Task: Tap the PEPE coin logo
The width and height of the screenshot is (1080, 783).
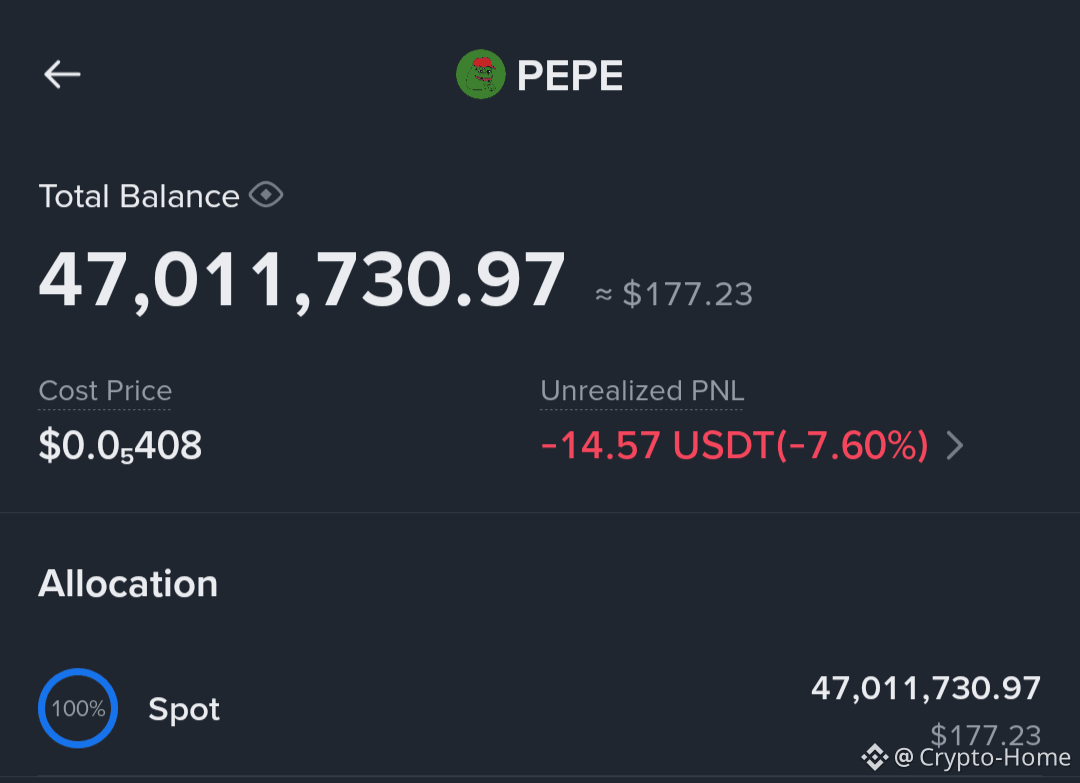Action: coord(481,74)
